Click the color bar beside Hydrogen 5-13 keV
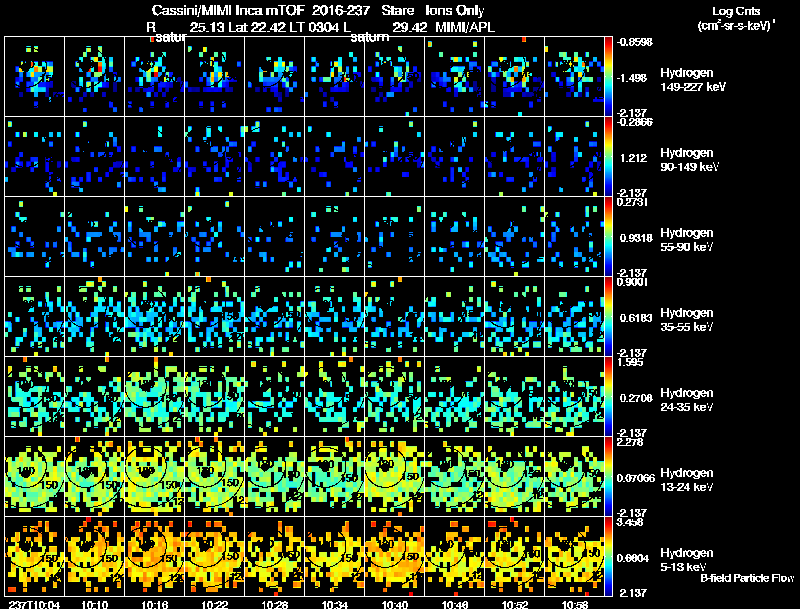 point(608,556)
